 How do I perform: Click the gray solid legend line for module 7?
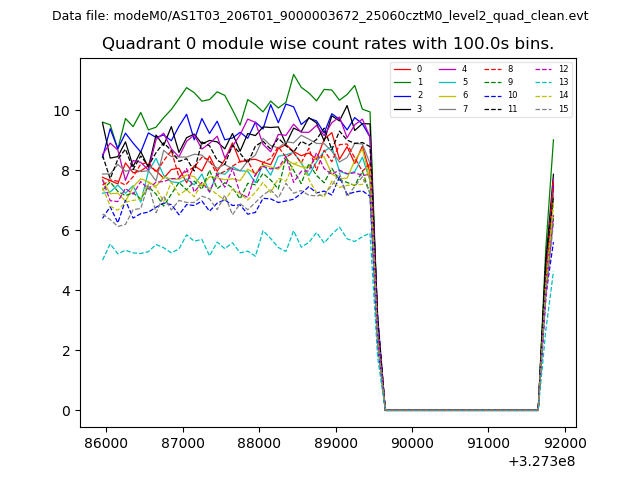pyautogui.click(x=448, y=108)
